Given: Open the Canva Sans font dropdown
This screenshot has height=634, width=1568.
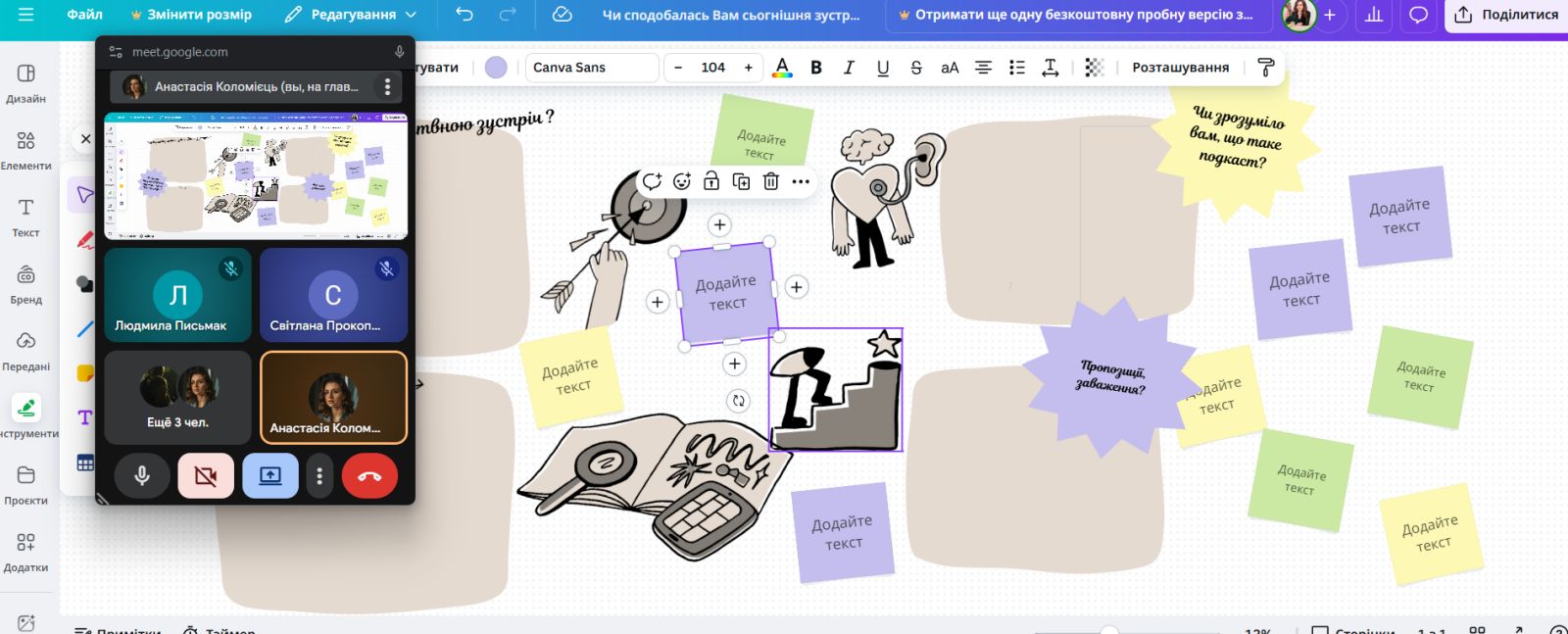Looking at the screenshot, I should click(x=591, y=68).
